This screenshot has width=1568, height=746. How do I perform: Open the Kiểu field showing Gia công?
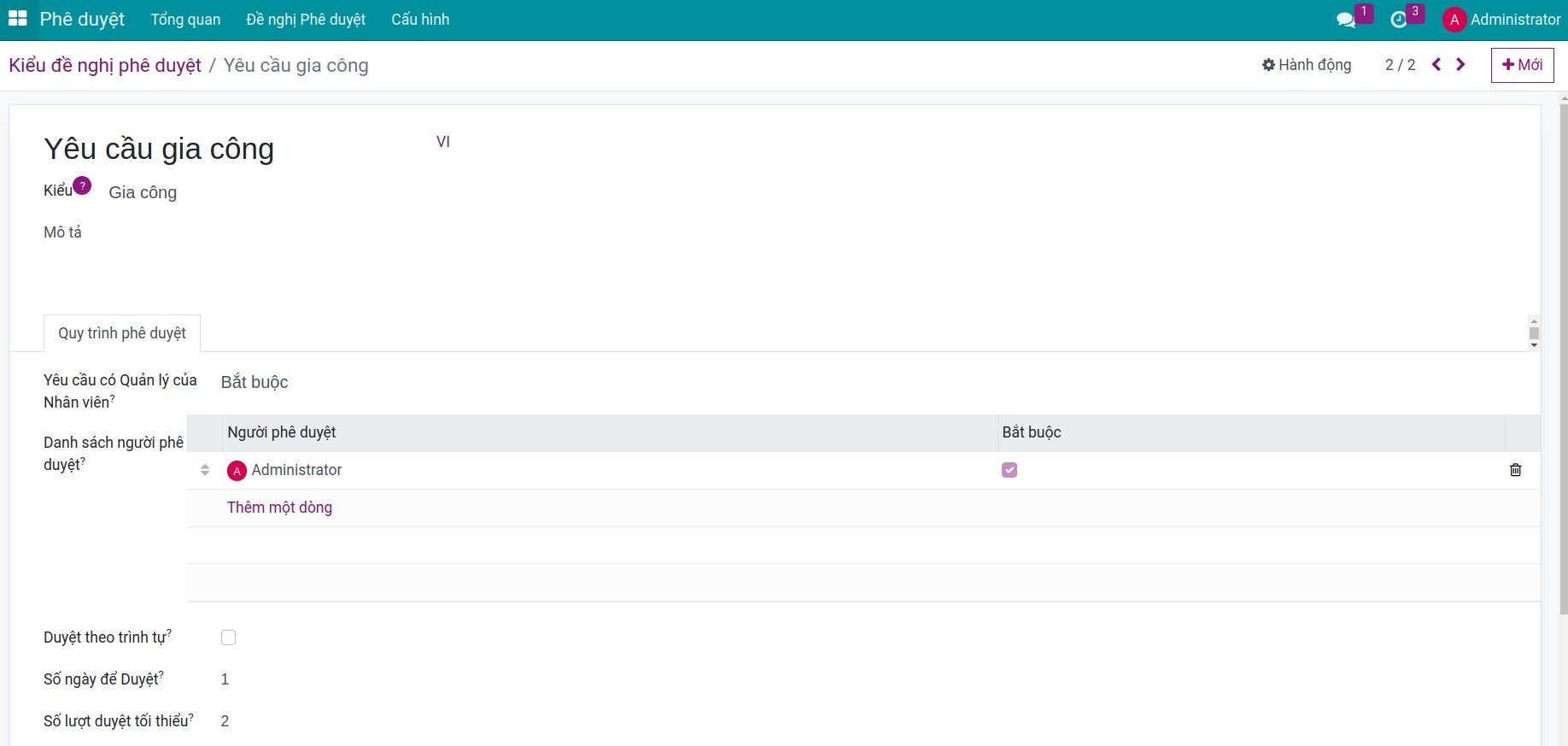(x=143, y=192)
